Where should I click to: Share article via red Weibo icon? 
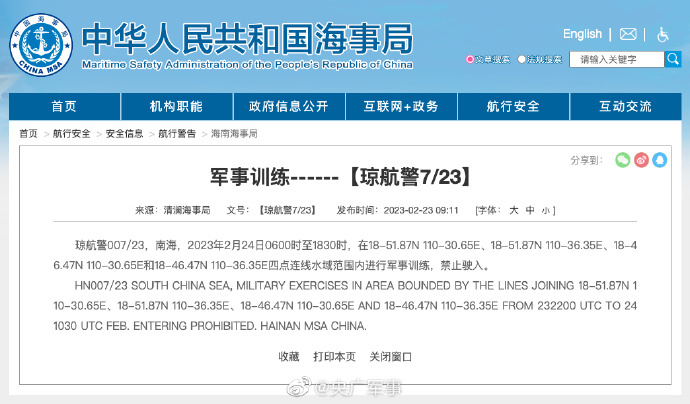pyautogui.click(x=642, y=160)
